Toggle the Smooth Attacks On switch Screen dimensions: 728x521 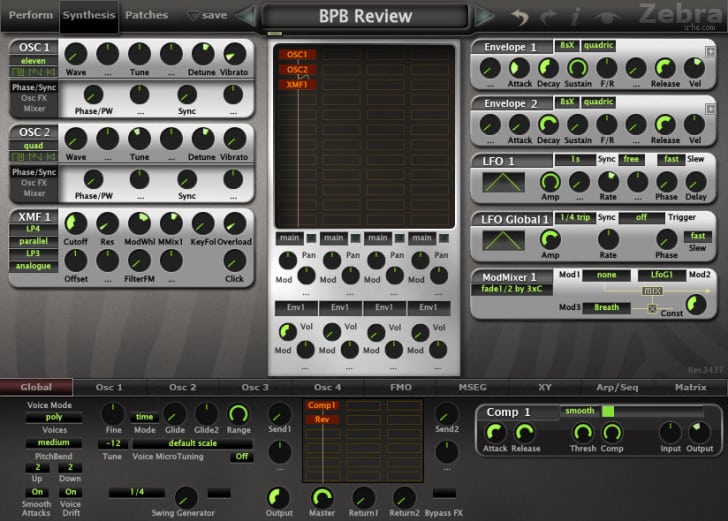click(37, 492)
